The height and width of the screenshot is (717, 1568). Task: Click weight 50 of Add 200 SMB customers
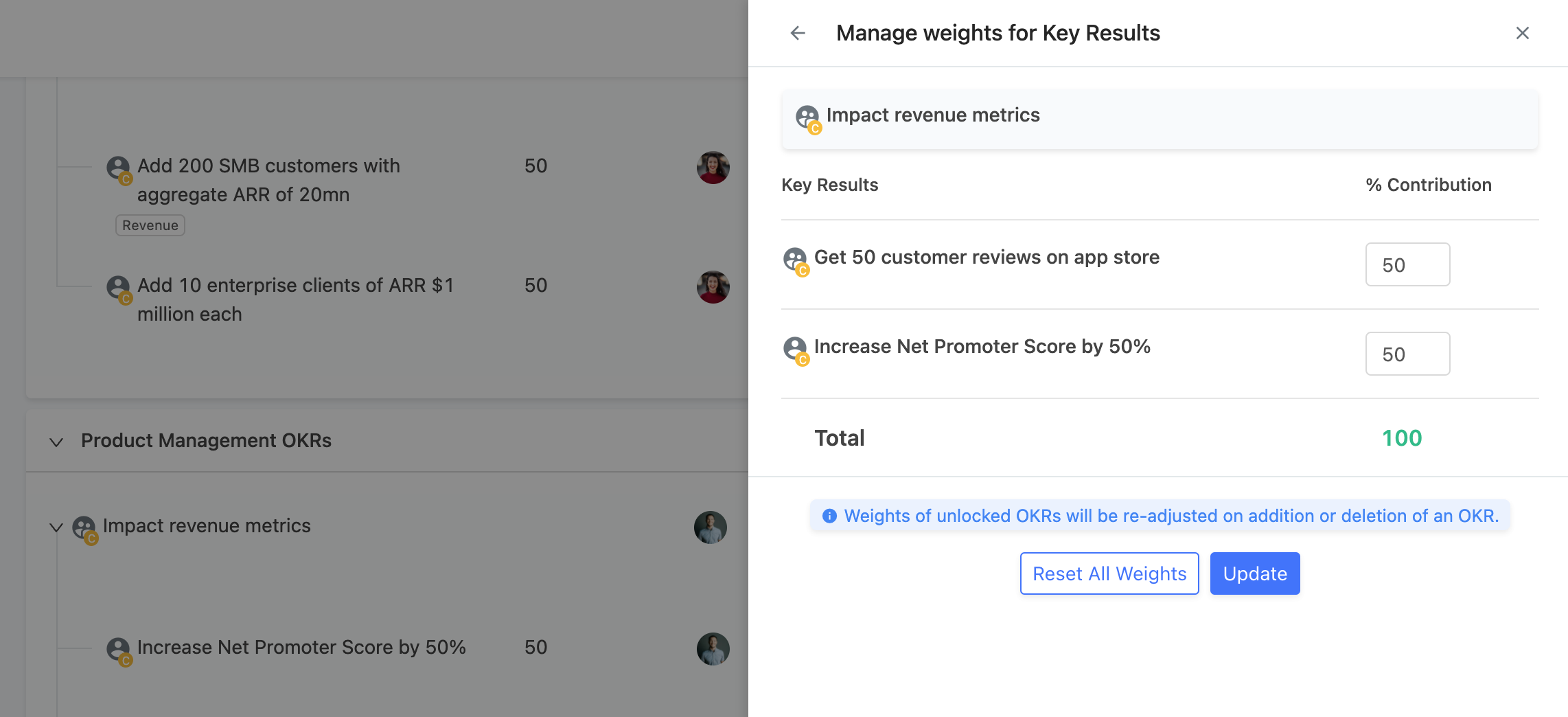pos(536,166)
